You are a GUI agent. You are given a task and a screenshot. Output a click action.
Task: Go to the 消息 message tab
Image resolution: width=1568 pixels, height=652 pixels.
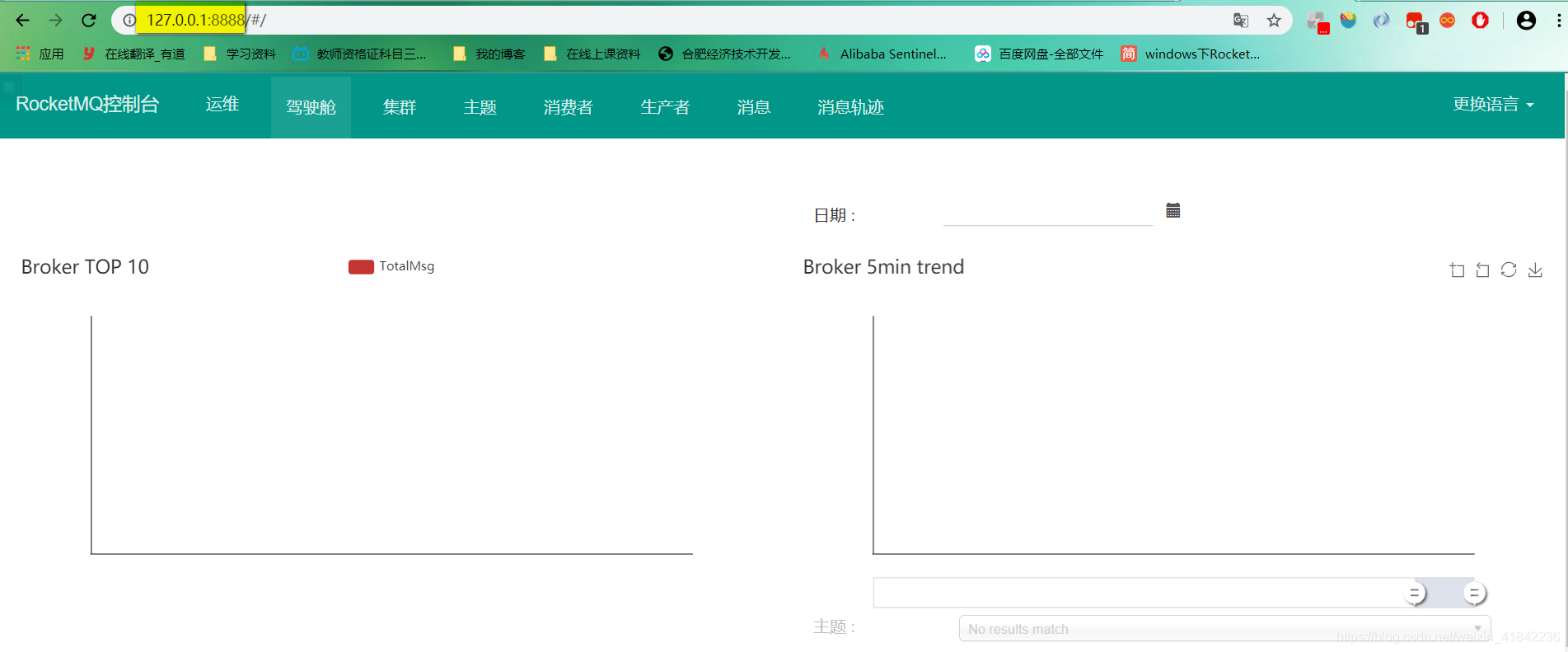754,107
